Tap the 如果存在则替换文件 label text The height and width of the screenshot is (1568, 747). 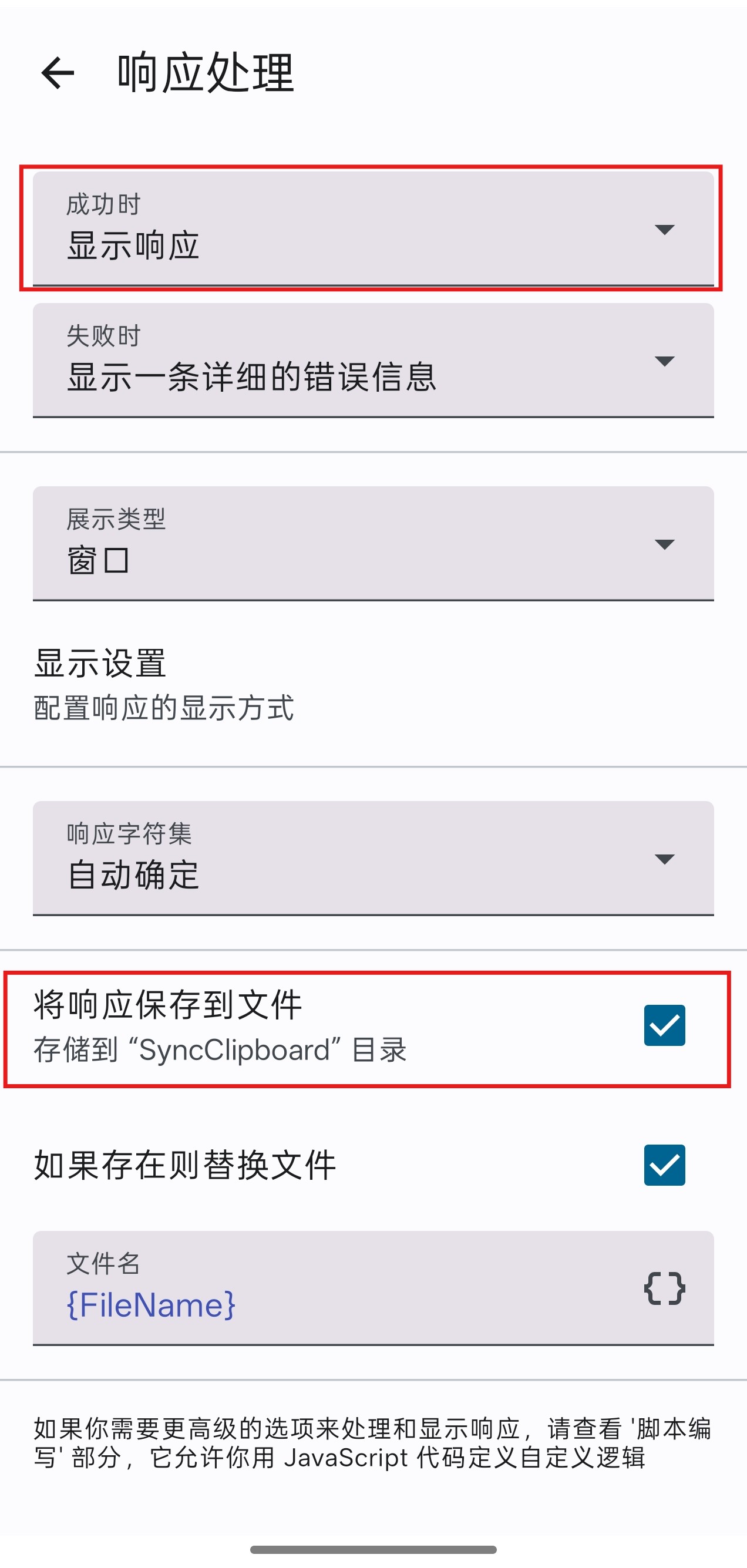point(185,1166)
